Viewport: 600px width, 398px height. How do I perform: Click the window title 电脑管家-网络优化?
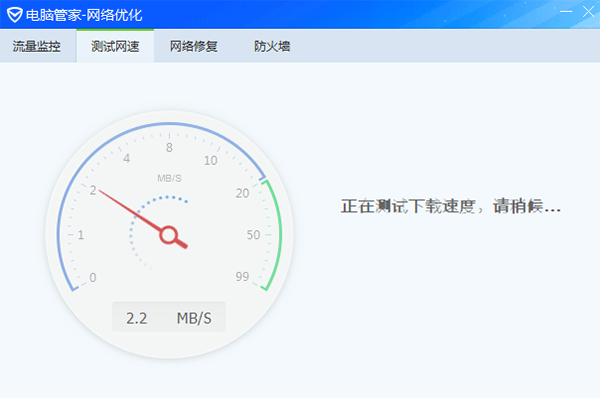pos(84,15)
